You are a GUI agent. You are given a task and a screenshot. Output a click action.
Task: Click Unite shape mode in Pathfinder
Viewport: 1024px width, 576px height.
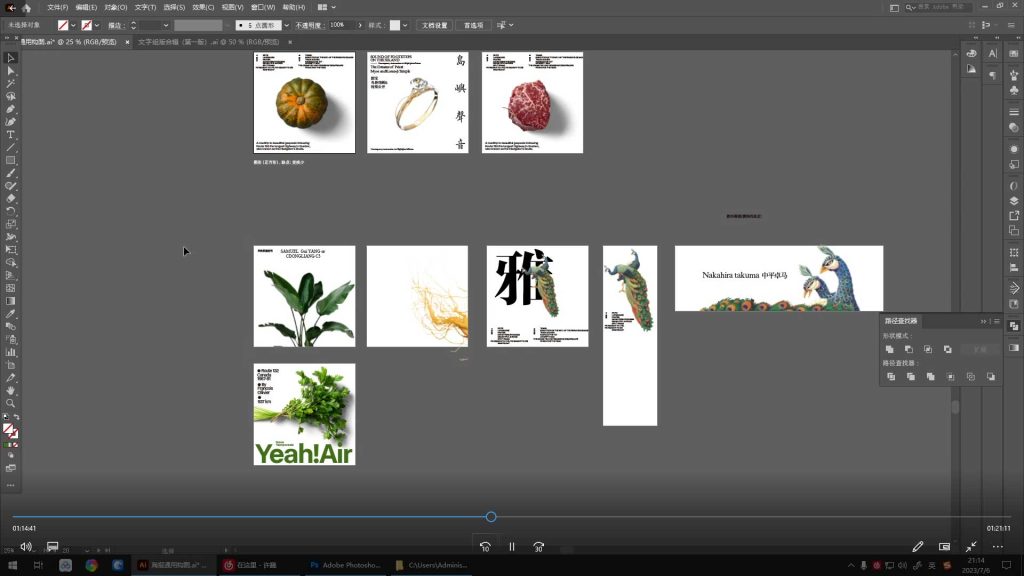[x=889, y=349]
